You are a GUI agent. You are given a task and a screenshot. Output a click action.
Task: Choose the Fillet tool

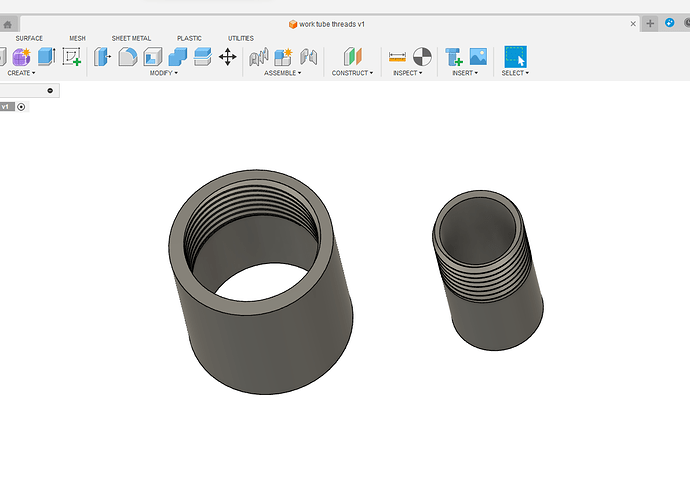coord(128,57)
